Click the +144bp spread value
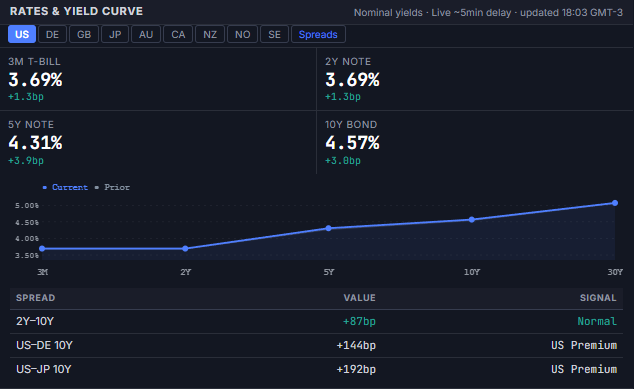 356,345
